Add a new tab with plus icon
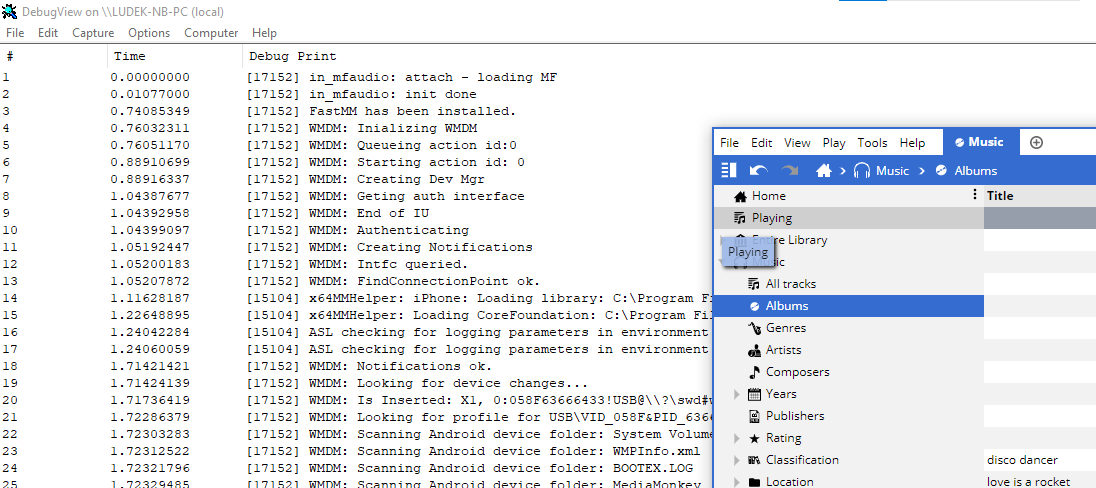The width and height of the screenshot is (1096, 488). pos(1036,142)
